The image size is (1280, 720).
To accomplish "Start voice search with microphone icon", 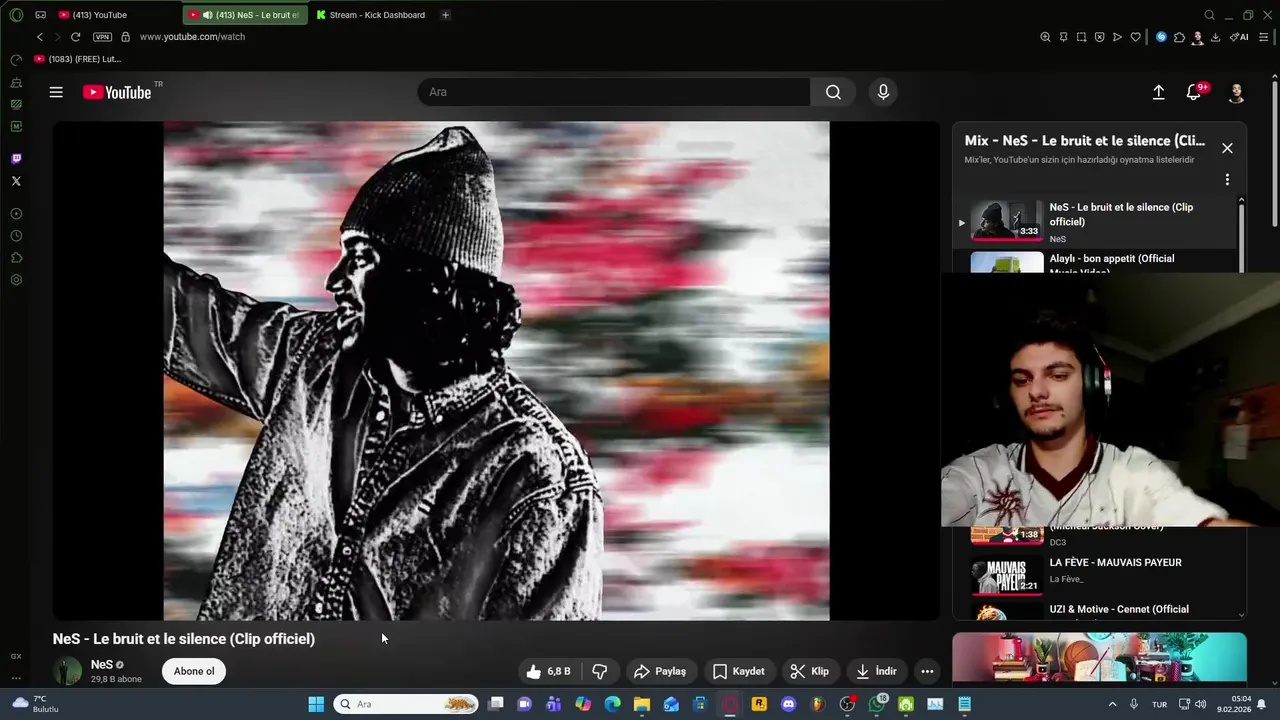I will (x=883, y=92).
